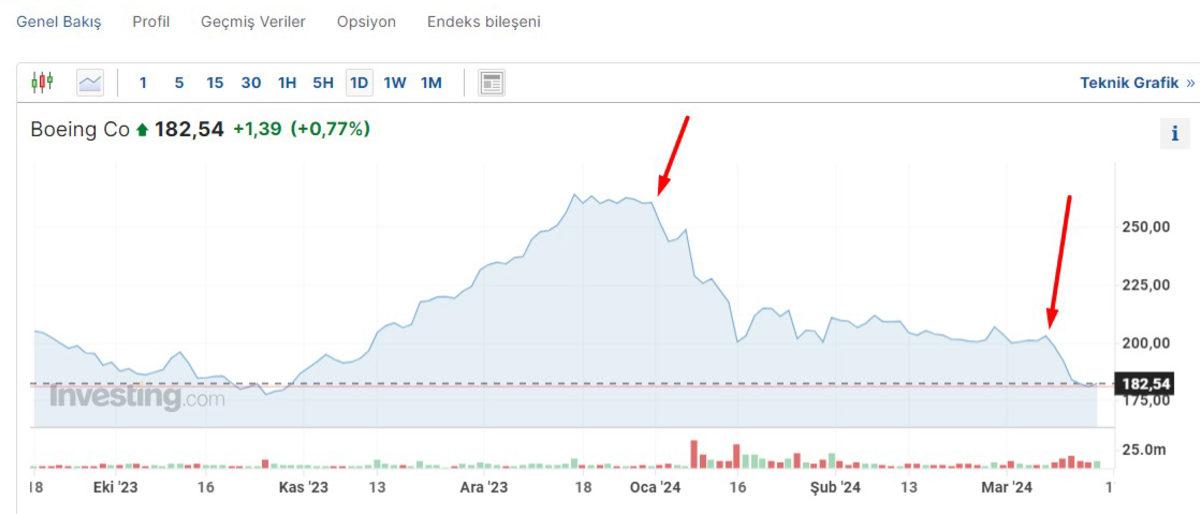Screen dimensions: 1200x514
Task: Select the 15-minute timeframe
Action: pos(215,82)
